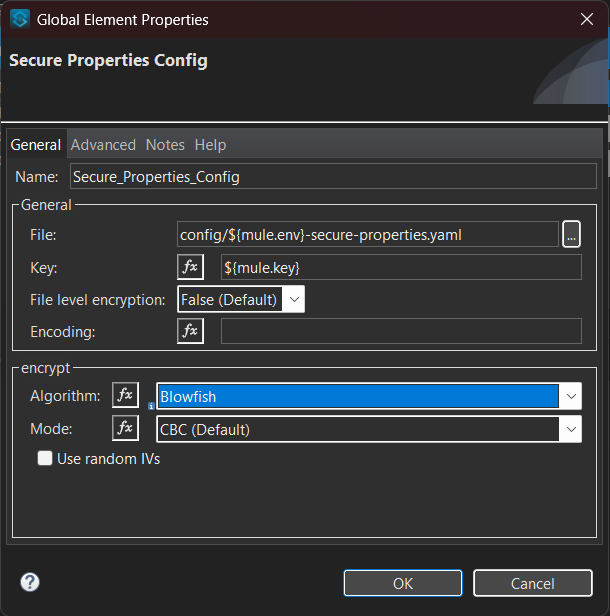Open the Notes tab

click(x=165, y=145)
